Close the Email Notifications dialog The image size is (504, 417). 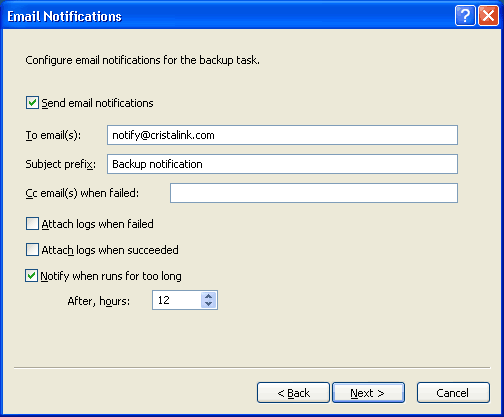pos(488,15)
